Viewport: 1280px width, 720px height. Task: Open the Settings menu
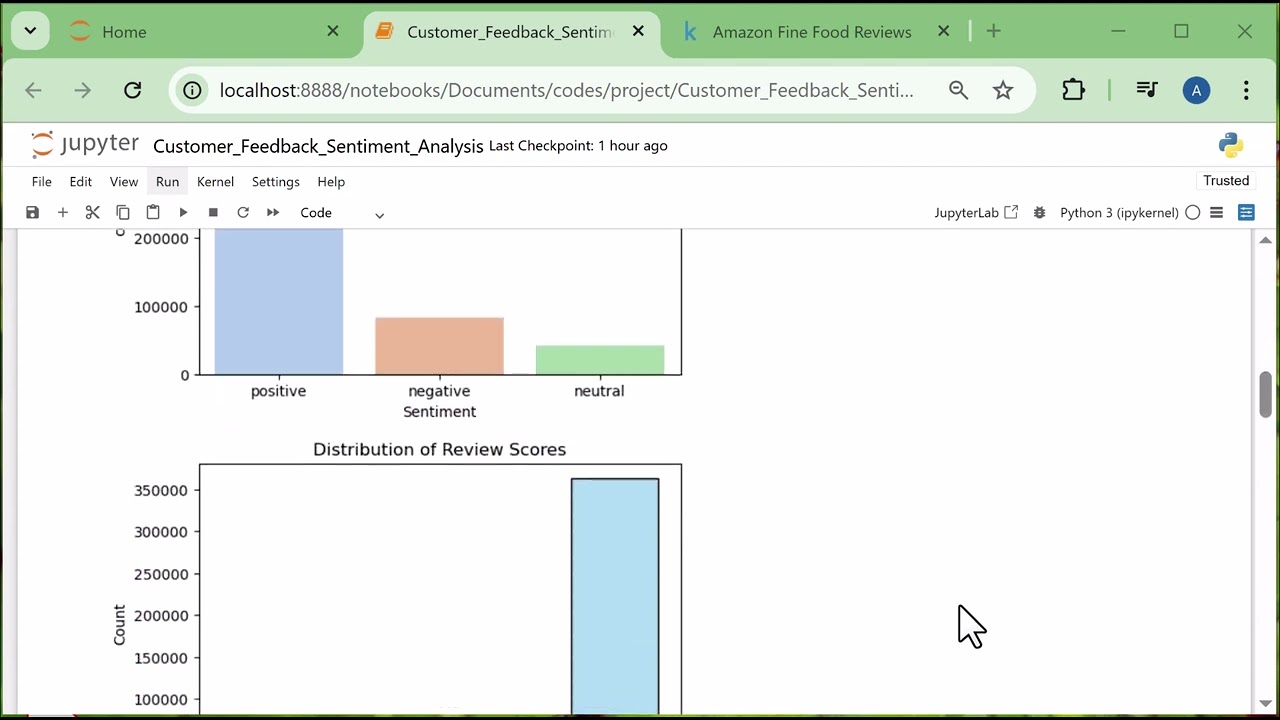point(276,181)
